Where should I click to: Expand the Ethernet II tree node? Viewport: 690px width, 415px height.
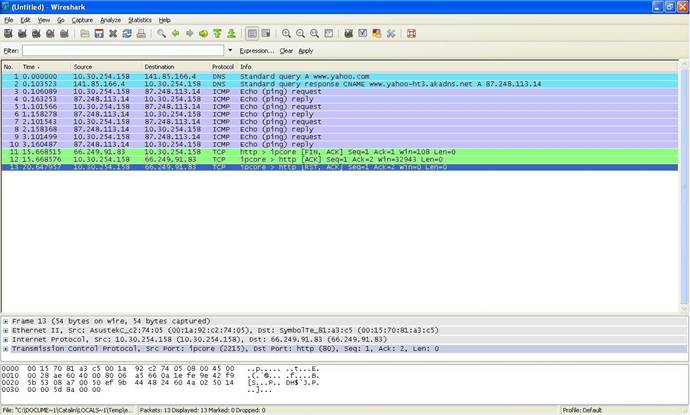tap(6, 331)
